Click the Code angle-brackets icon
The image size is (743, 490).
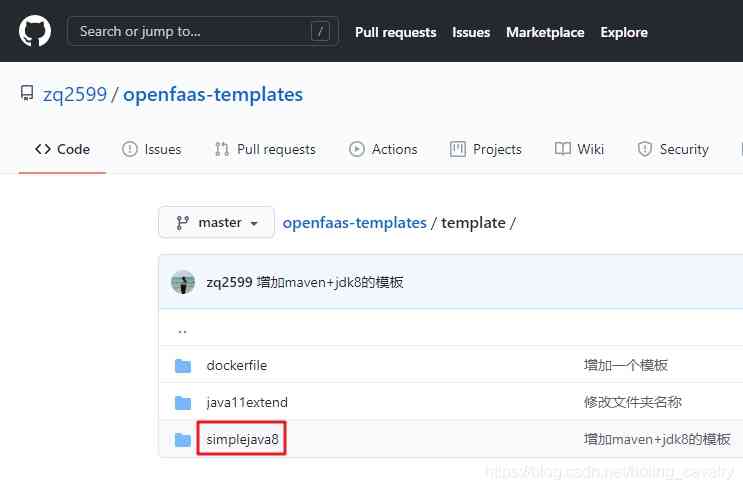coord(43,149)
